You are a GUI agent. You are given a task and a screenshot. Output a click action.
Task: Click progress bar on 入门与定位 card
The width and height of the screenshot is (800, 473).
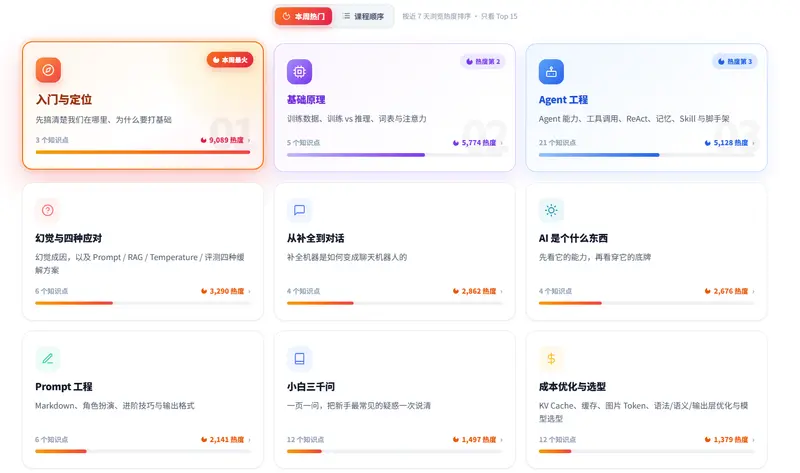[x=143, y=152]
